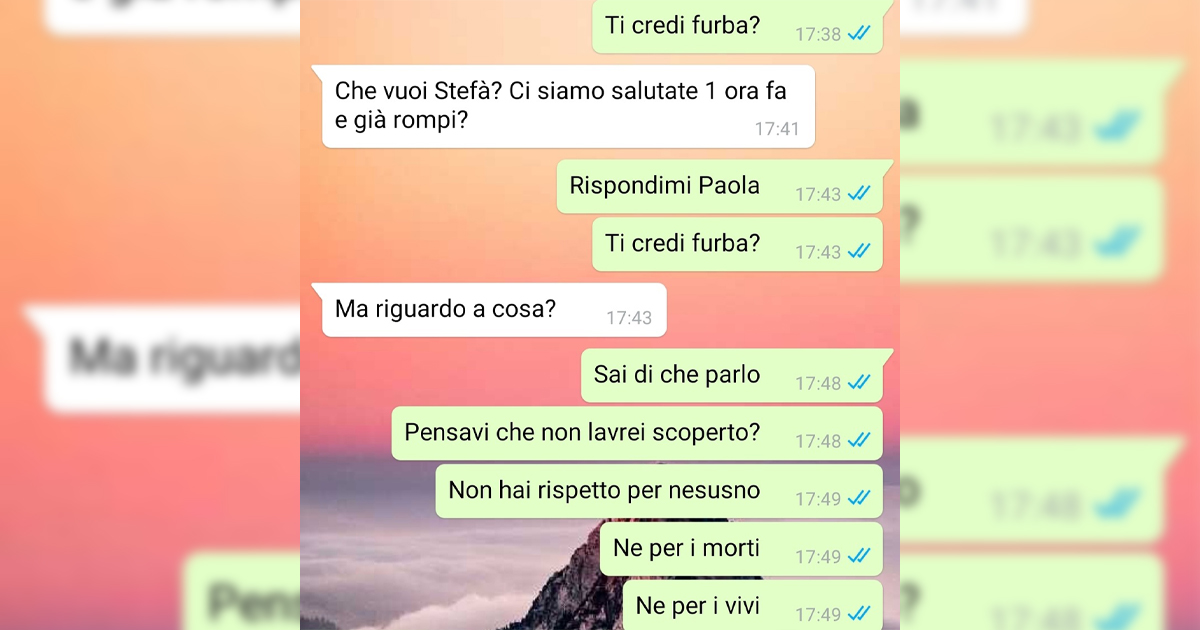Image resolution: width=1200 pixels, height=630 pixels.
Task: Tap the 'Ne per i morti' message
Action: pyautogui.click(x=741, y=549)
